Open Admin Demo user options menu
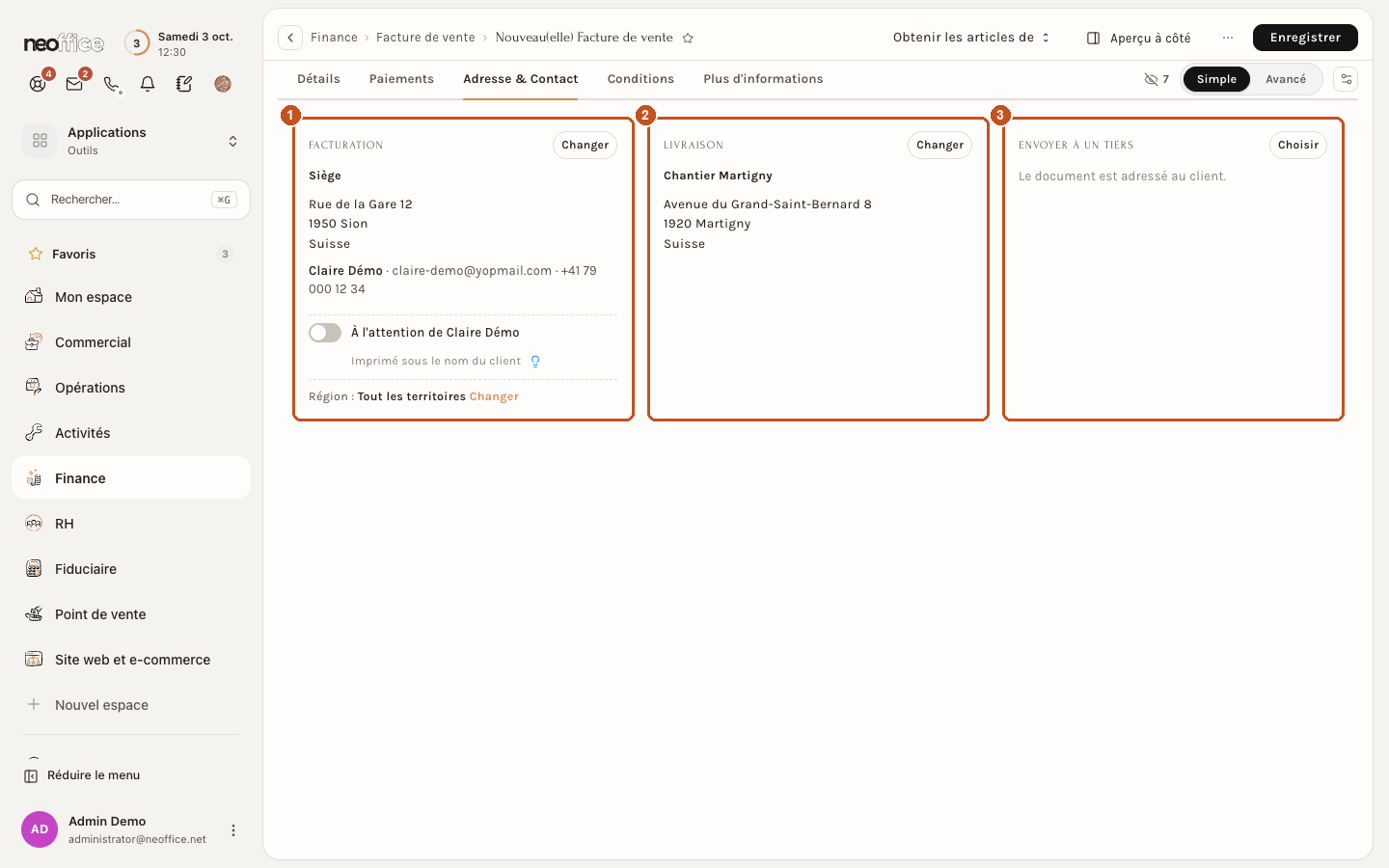Image resolution: width=1389 pixels, height=868 pixels. click(233, 830)
